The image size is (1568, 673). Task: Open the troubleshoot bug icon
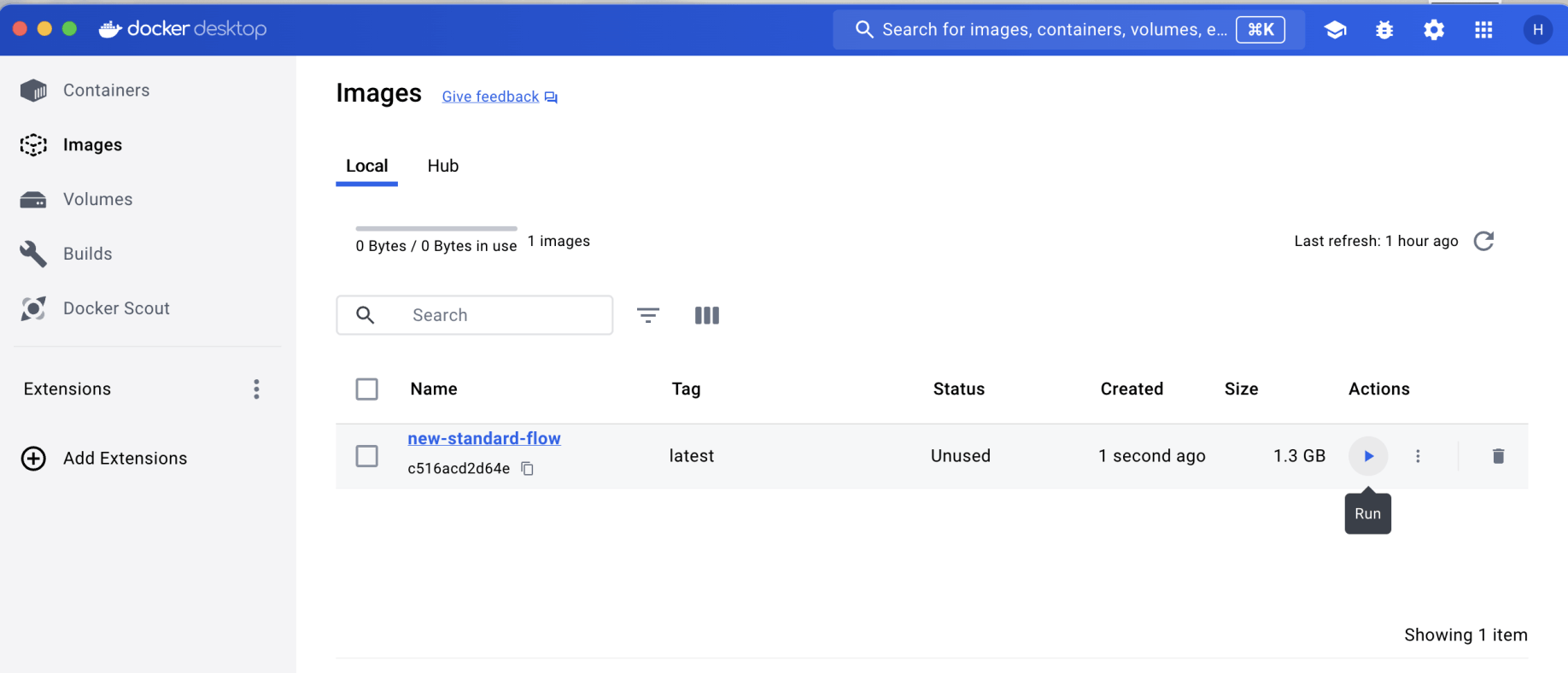1384,30
